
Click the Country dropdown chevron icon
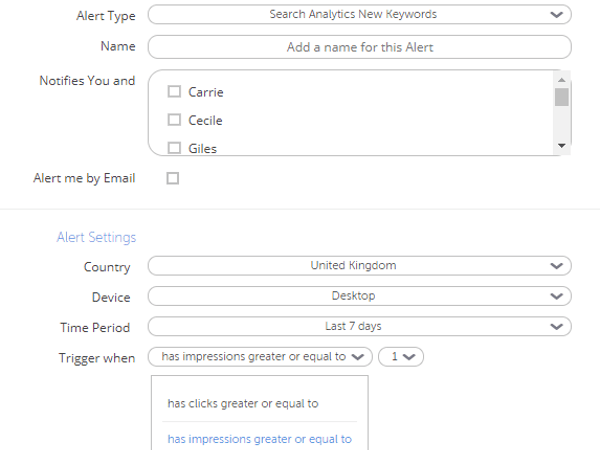[556, 266]
